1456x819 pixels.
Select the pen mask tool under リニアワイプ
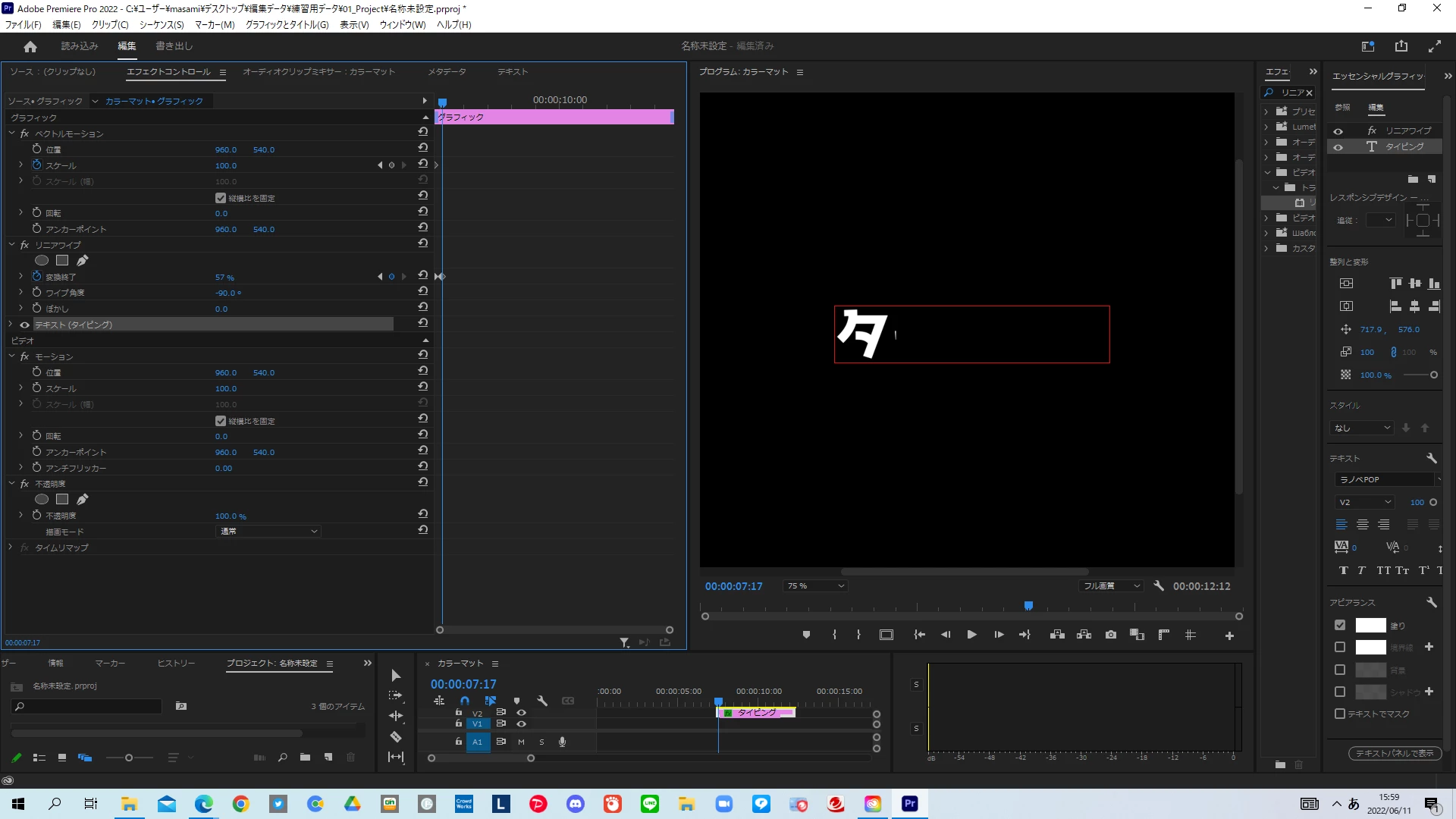pyautogui.click(x=83, y=261)
